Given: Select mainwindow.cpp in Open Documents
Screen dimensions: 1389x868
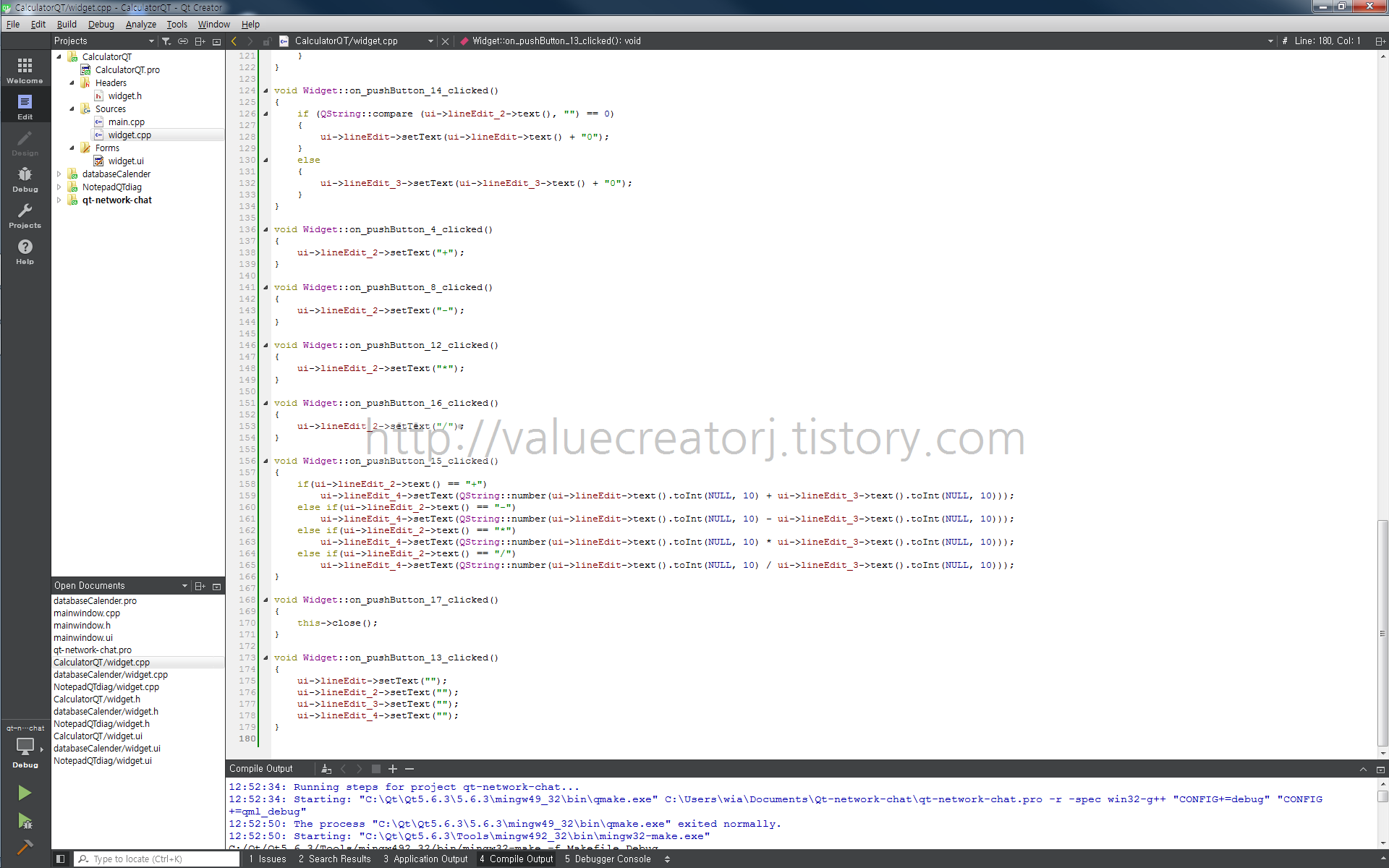Looking at the screenshot, I should point(87,613).
